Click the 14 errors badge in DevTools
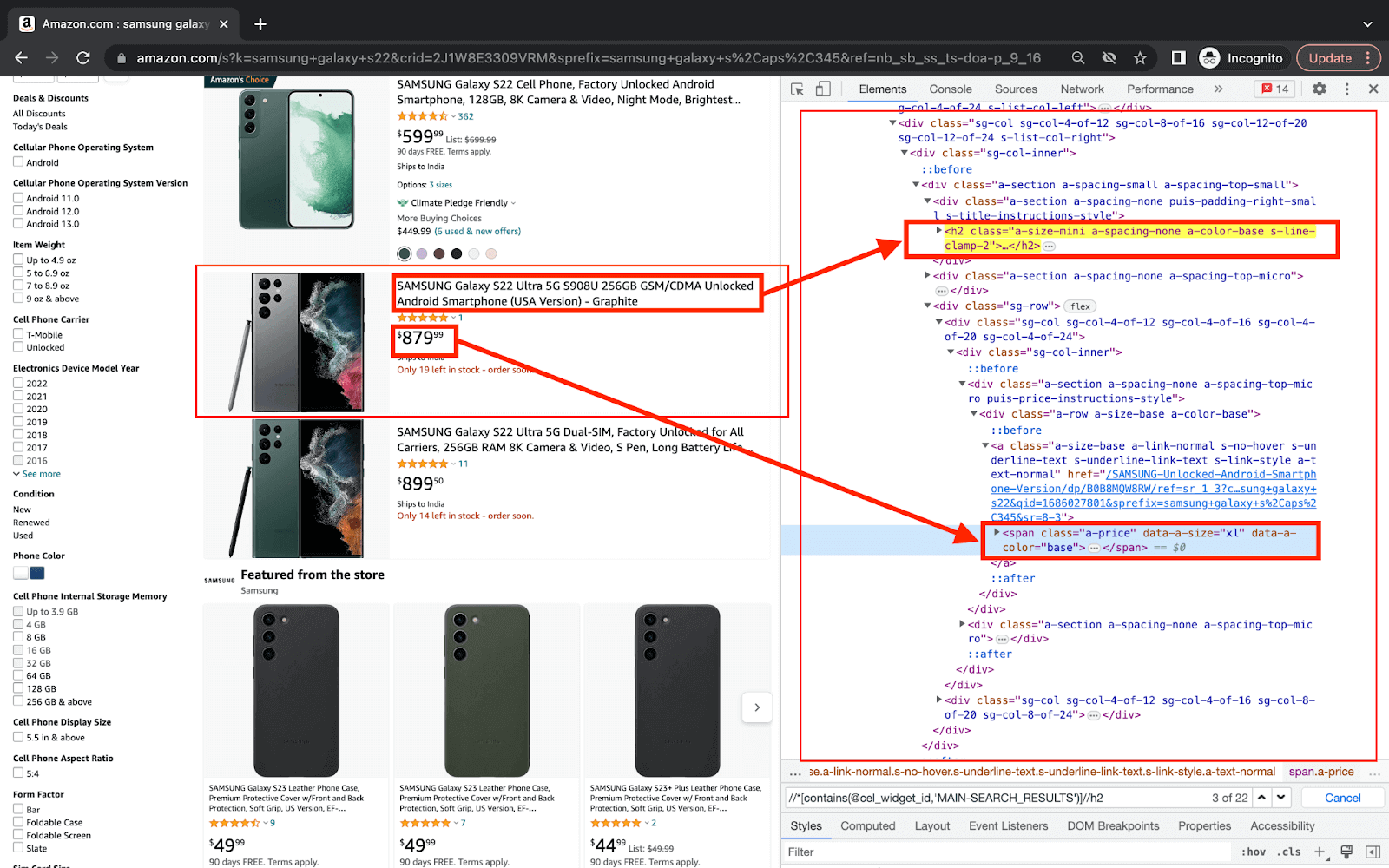Viewport: 1389px width, 868px height. pyautogui.click(x=1275, y=89)
